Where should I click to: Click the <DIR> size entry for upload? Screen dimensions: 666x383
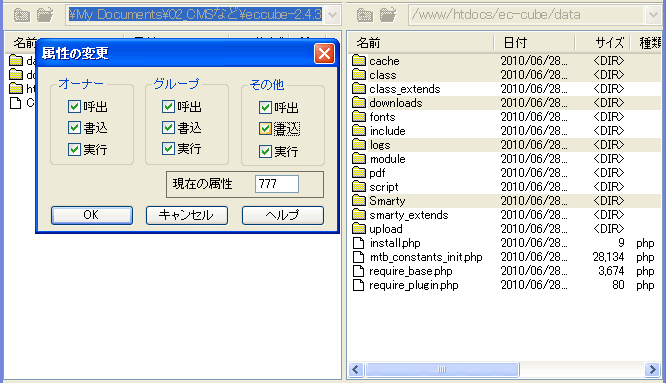[x=609, y=229]
